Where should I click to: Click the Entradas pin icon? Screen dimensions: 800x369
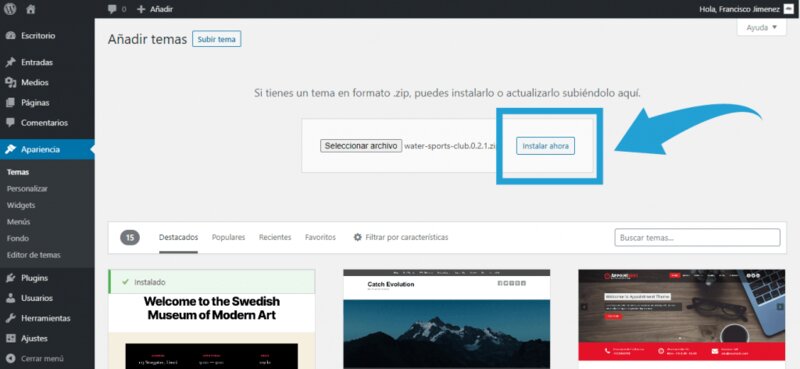10,62
